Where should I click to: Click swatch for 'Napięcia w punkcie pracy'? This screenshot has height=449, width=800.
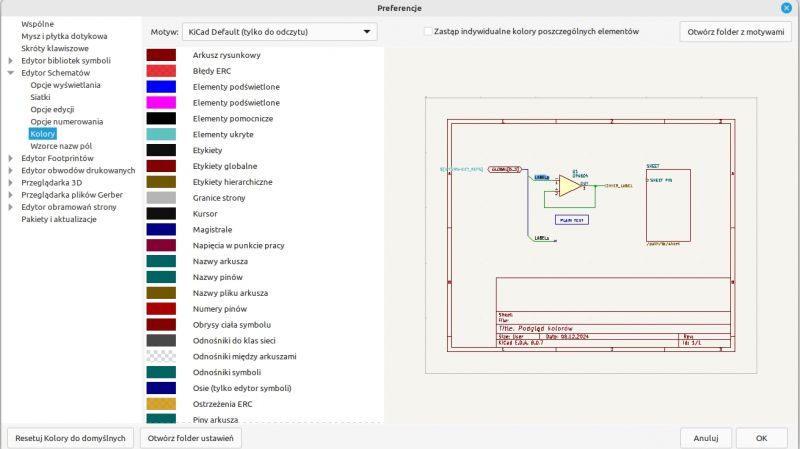click(161, 245)
